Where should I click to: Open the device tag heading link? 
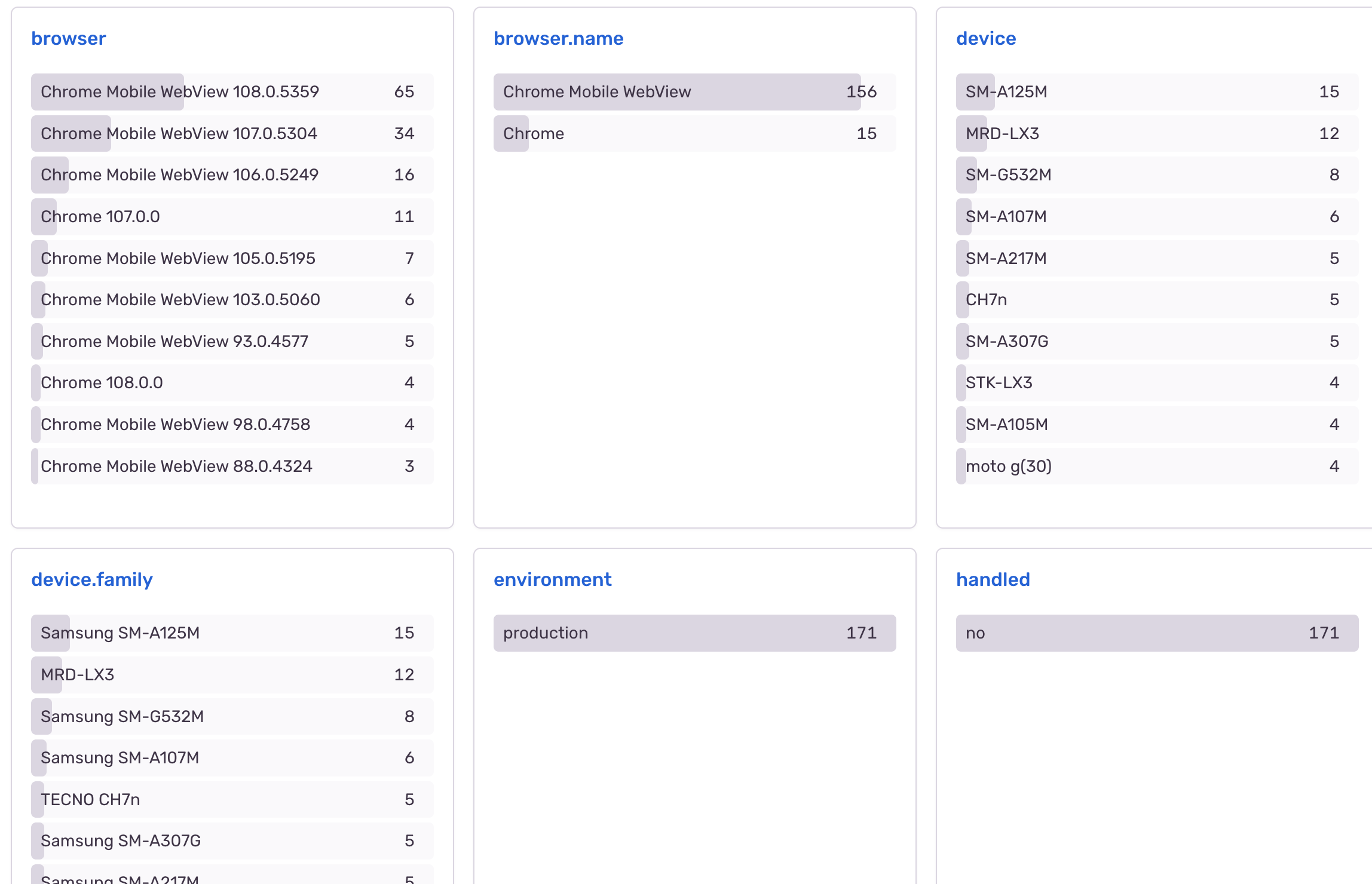985,38
